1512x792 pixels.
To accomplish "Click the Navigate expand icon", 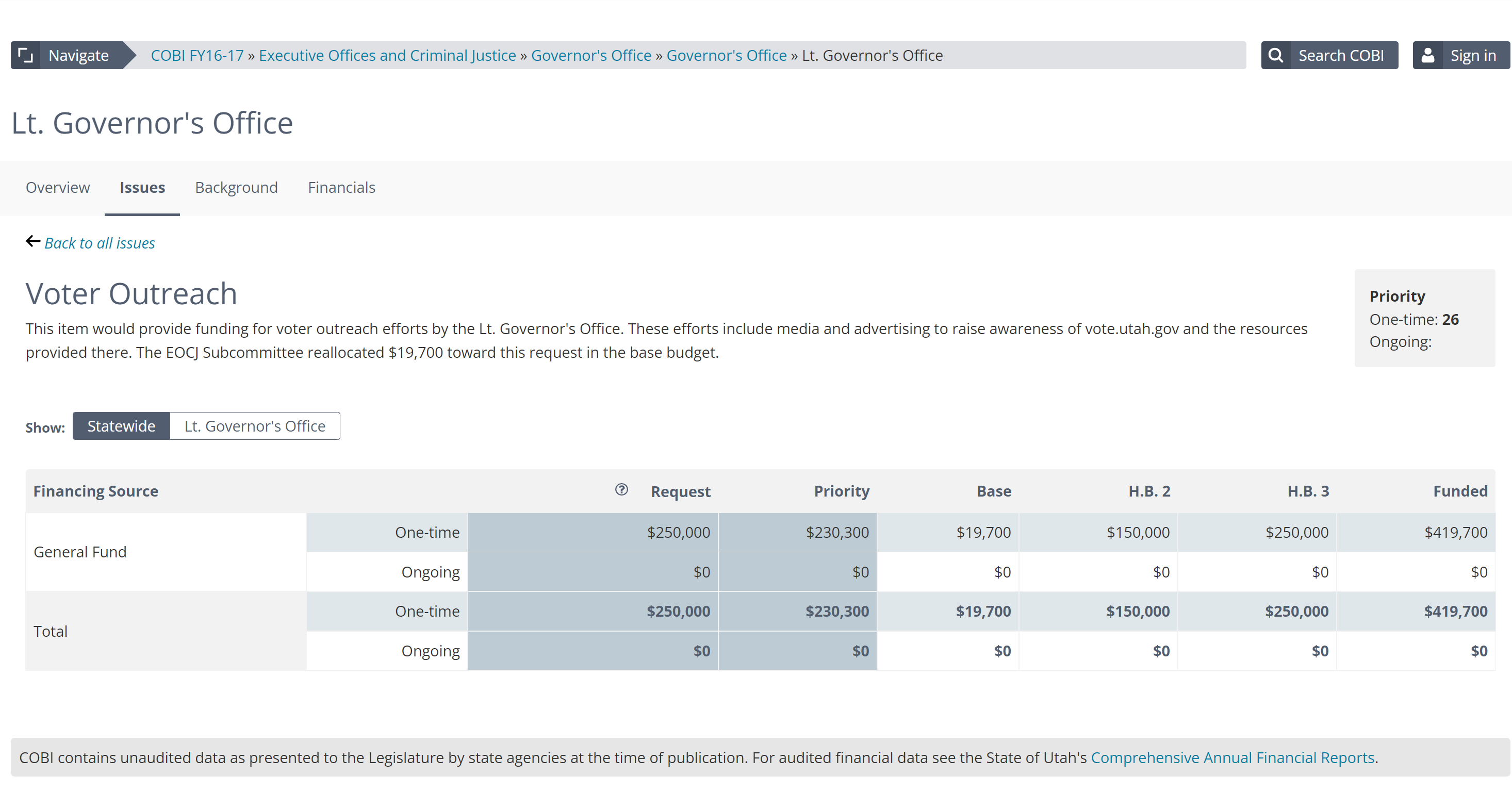I will [x=25, y=55].
